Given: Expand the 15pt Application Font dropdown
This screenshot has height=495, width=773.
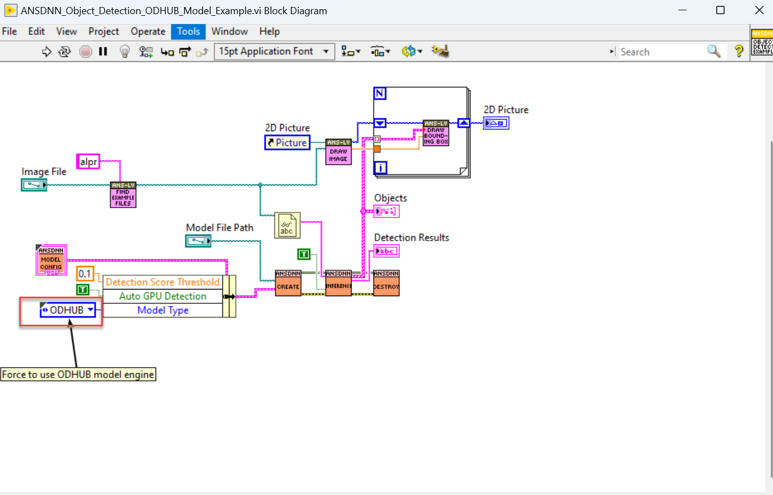Looking at the screenshot, I should tap(273, 52).
